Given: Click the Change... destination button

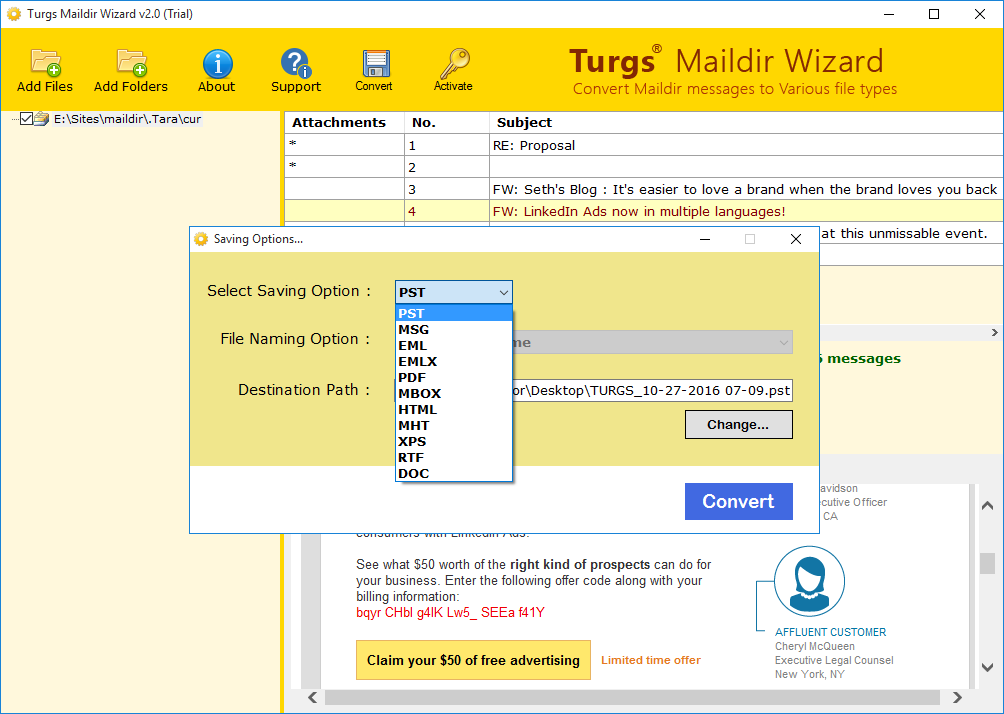Looking at the screenshot, I should [x=738, y=425].
